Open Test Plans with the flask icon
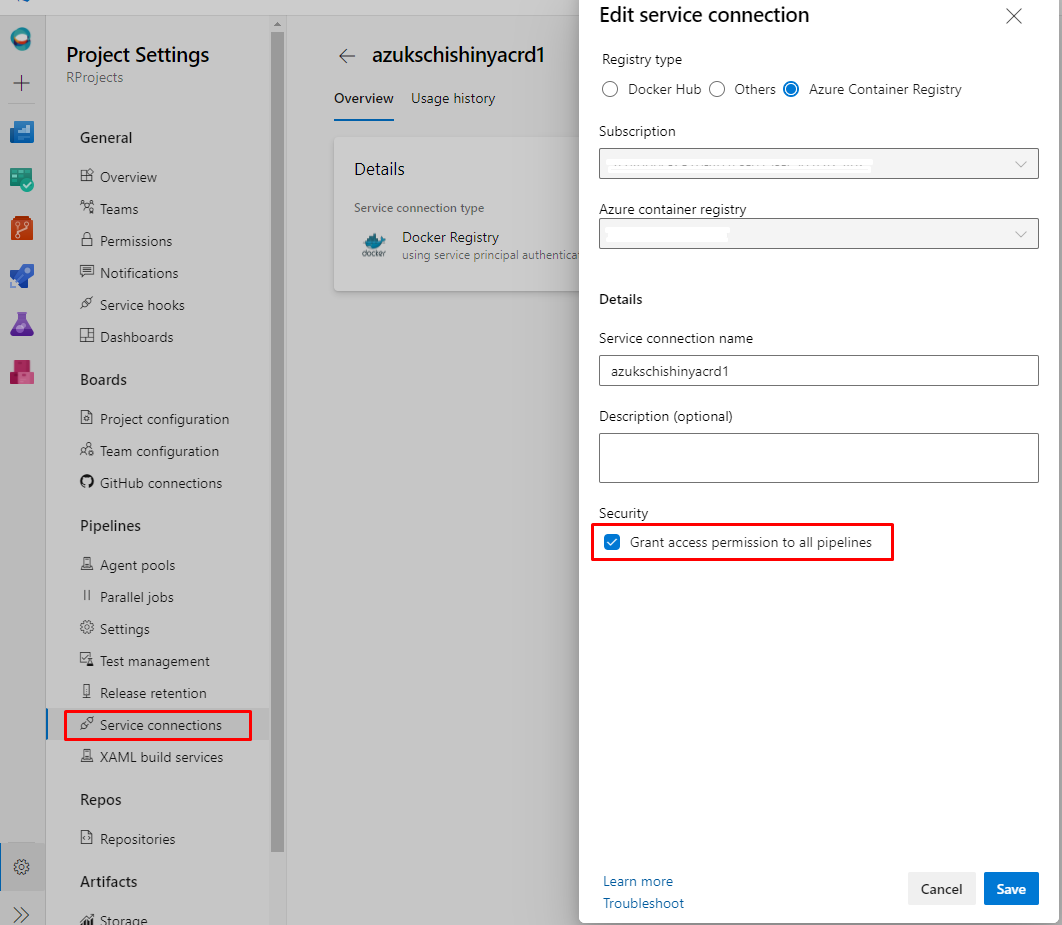 (22, 321)
